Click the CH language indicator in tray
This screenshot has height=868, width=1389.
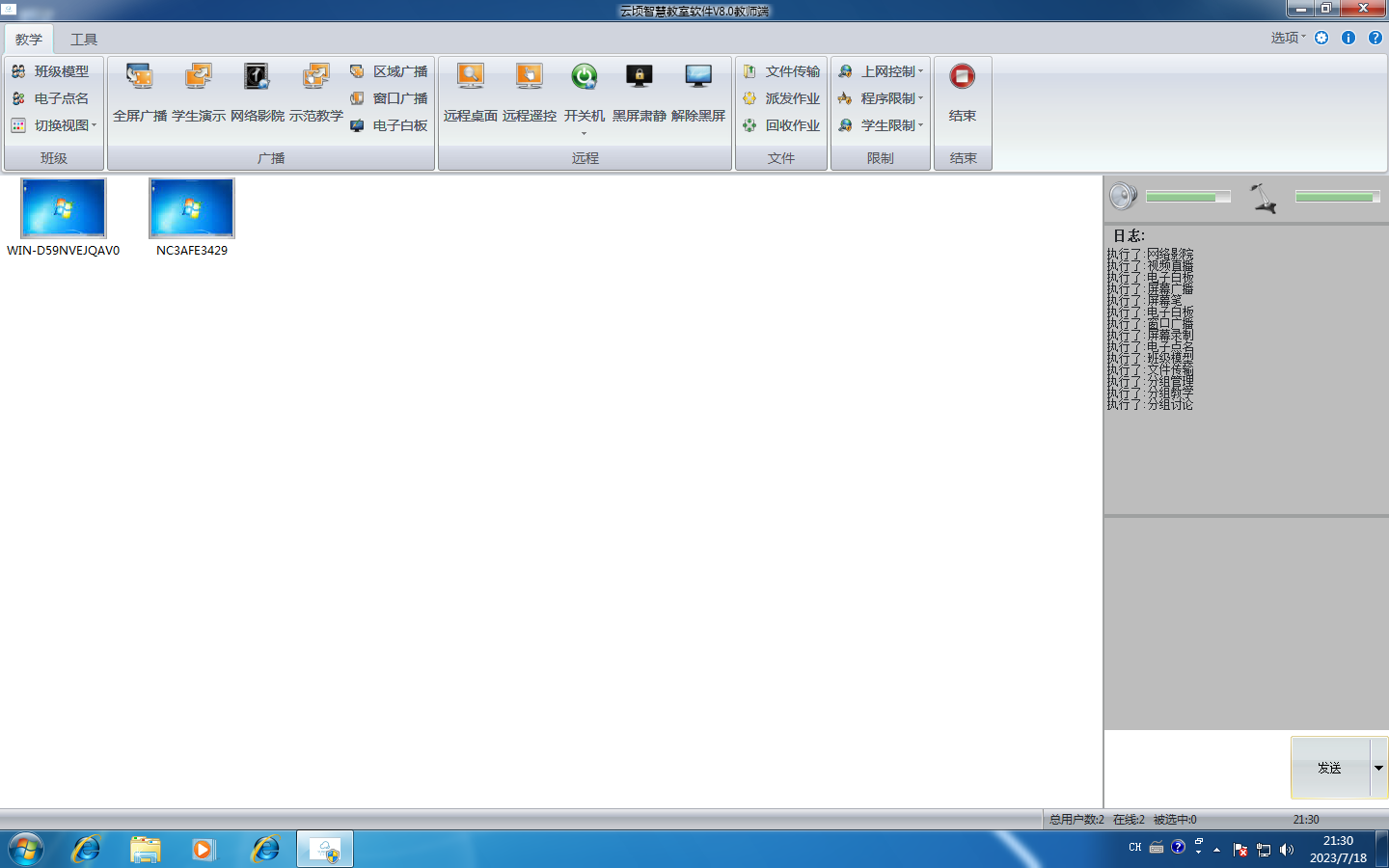click(1135, 848)
